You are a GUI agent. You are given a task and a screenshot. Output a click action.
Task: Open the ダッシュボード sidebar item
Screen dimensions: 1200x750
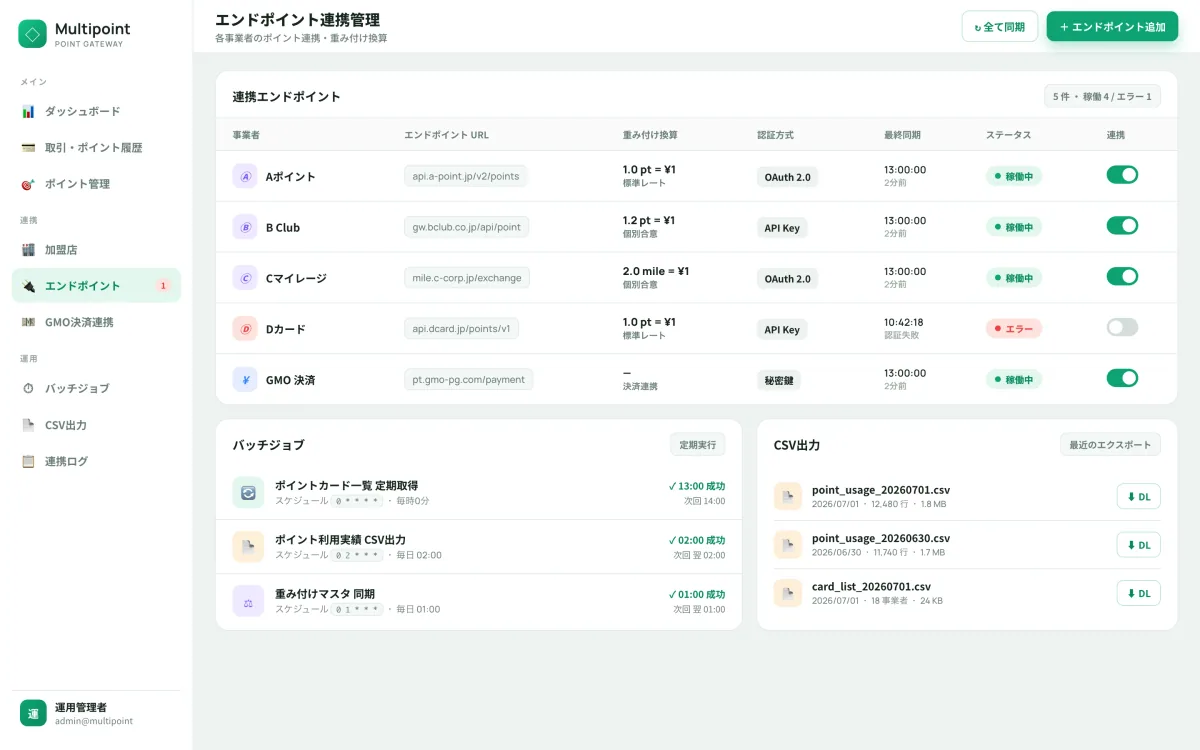(x=96, y=111)
